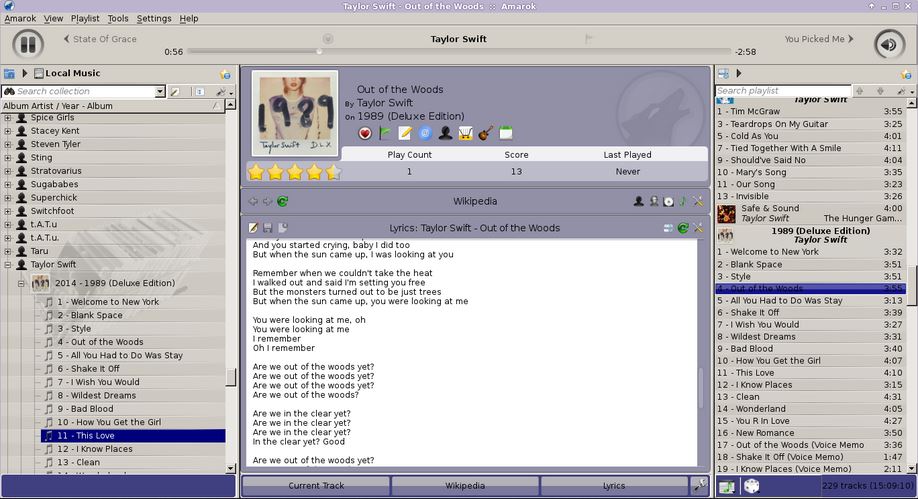Viewport: 918px width, 499px height.
Task: Click the guitar icon under album info
Action: tap(485, 134)
